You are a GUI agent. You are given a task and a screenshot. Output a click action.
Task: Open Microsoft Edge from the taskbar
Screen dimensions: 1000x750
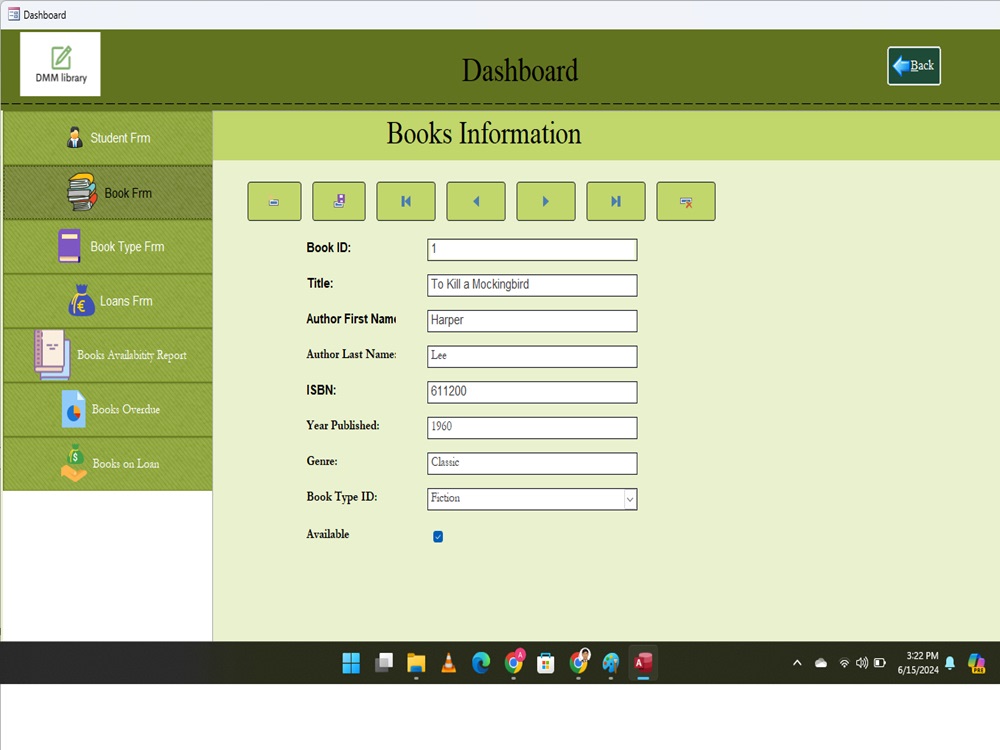pos(481,663)
